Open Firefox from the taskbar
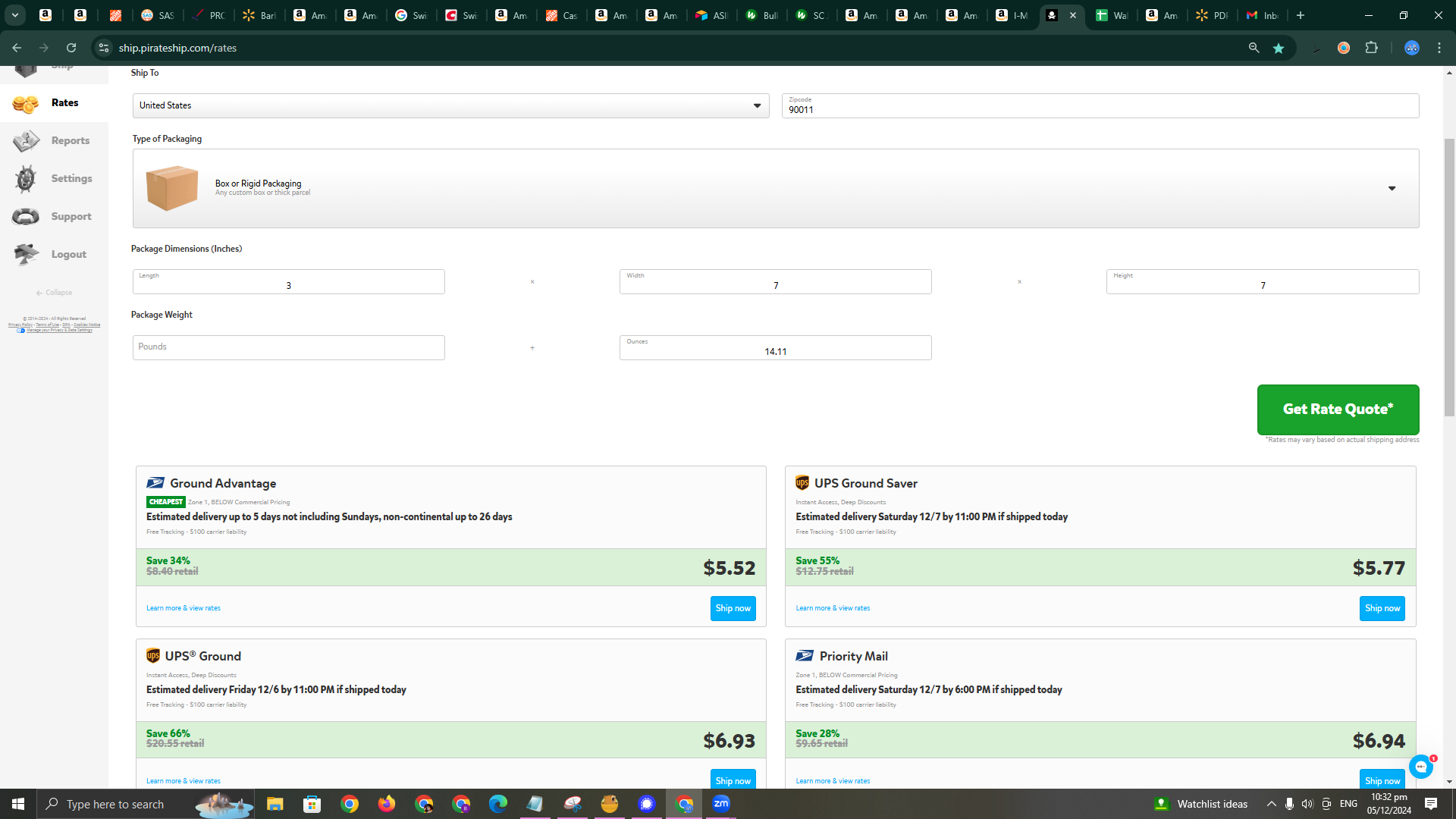1456x819 pixels. 386,804
